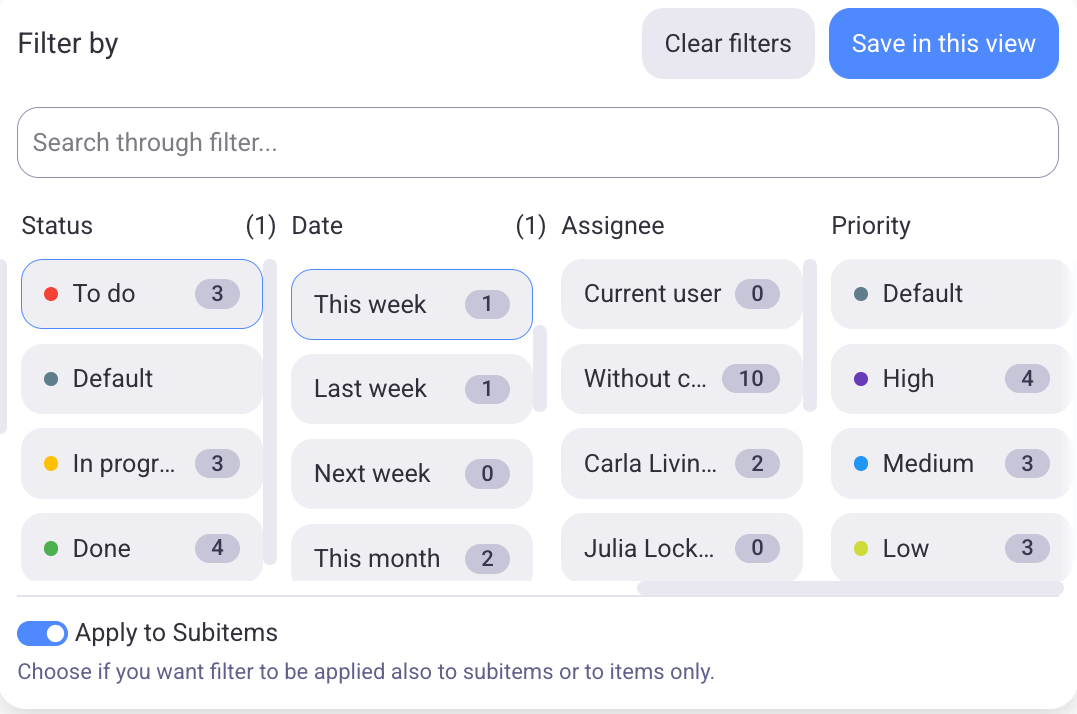Viewport: 1077px width, 714px height.
Task: Select Last week date filter
Action: click(x=411, y=389)
